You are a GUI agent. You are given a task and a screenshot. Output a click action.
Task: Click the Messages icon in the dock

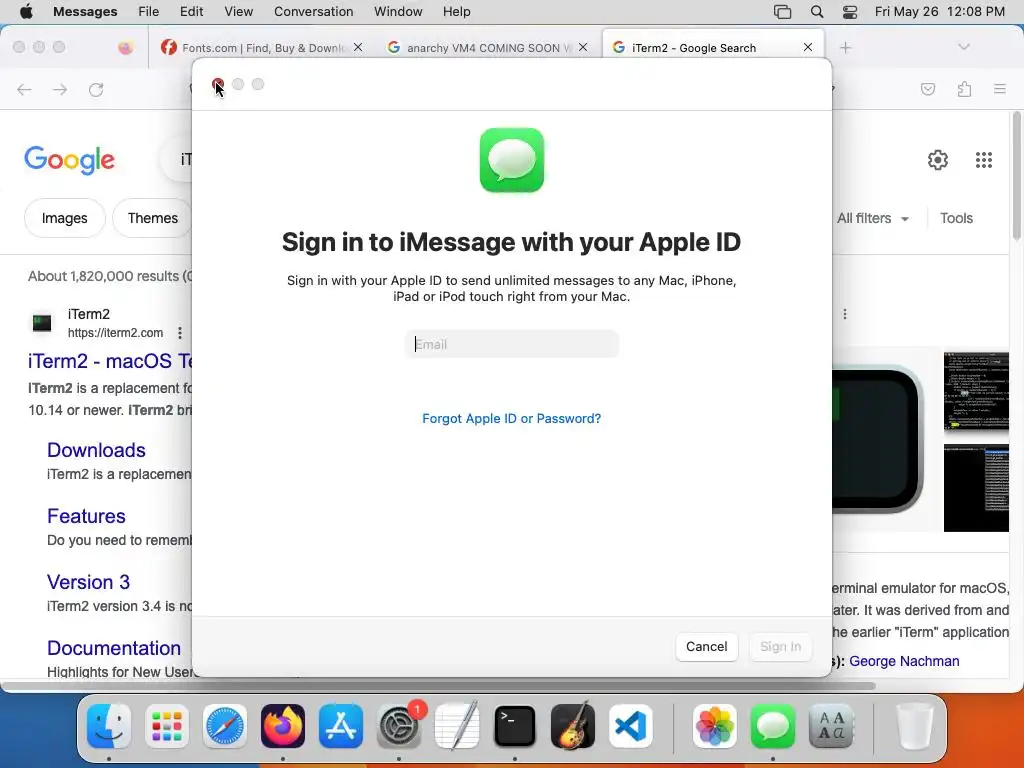click(x=773, y=726)
